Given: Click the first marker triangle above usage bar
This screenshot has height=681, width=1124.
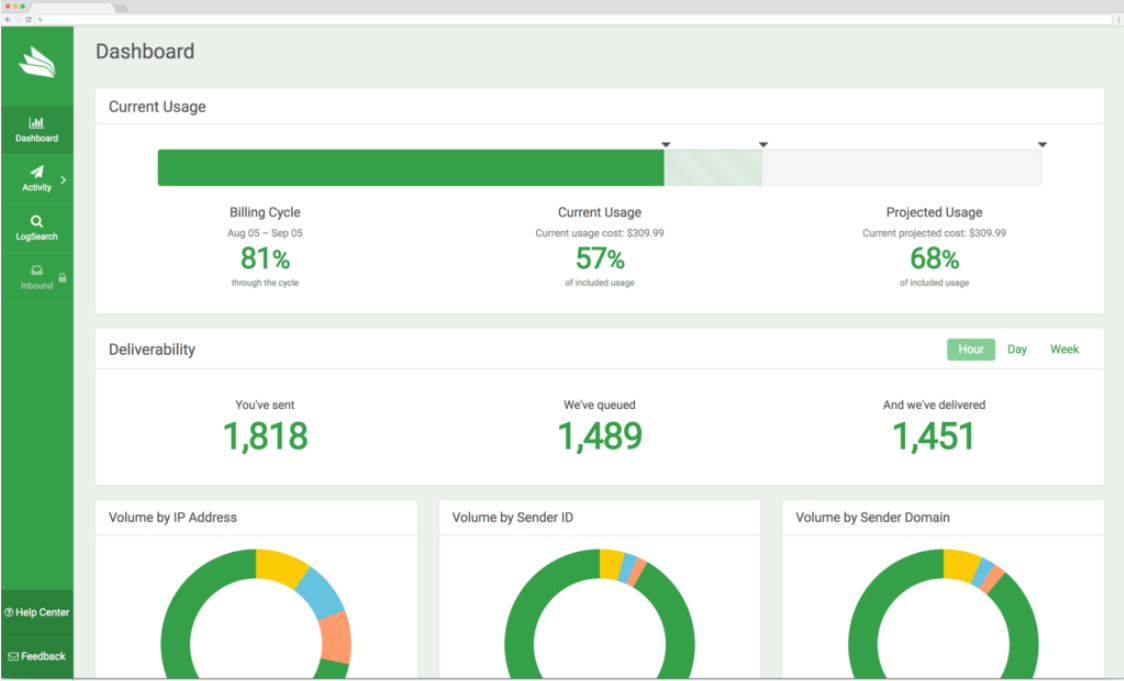Looking at the screenshot, I should [666, 145].
